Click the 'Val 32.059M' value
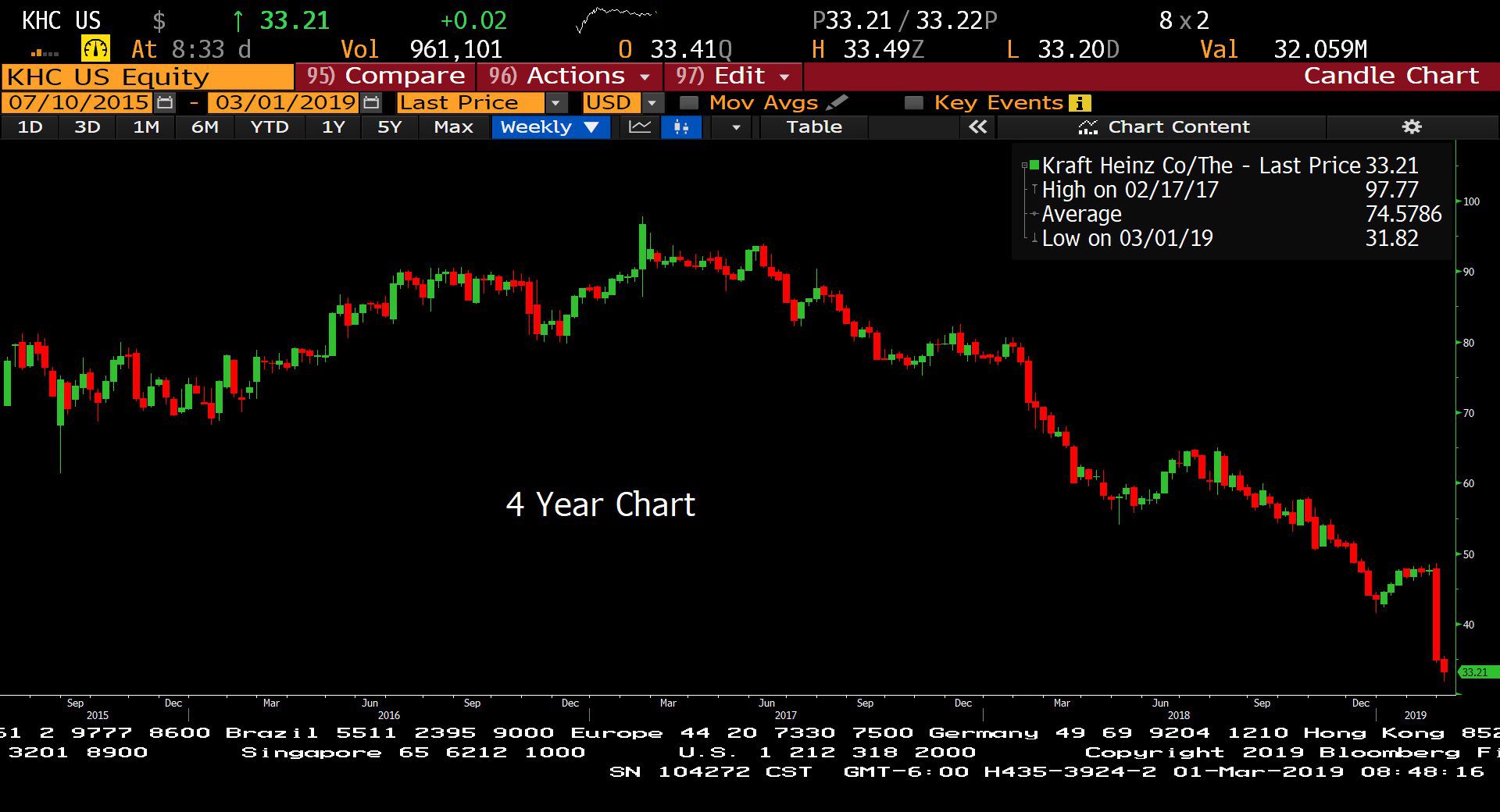Screen dimensions: 1500x812 (x=1284, y=50)
